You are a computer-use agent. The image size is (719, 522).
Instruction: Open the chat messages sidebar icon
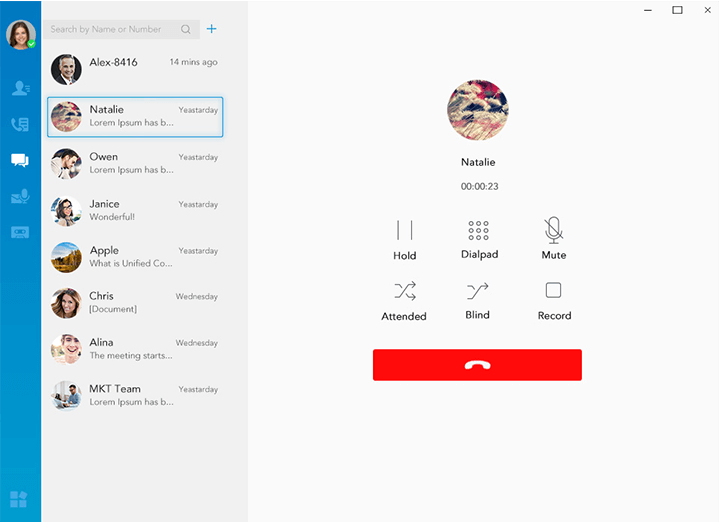pos(20,160)
